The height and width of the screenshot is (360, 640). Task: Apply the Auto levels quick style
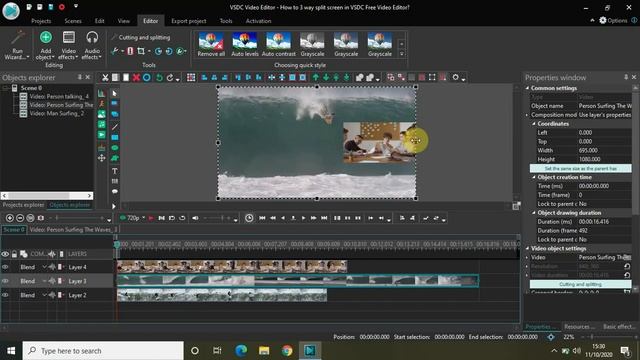pos(245,44)
